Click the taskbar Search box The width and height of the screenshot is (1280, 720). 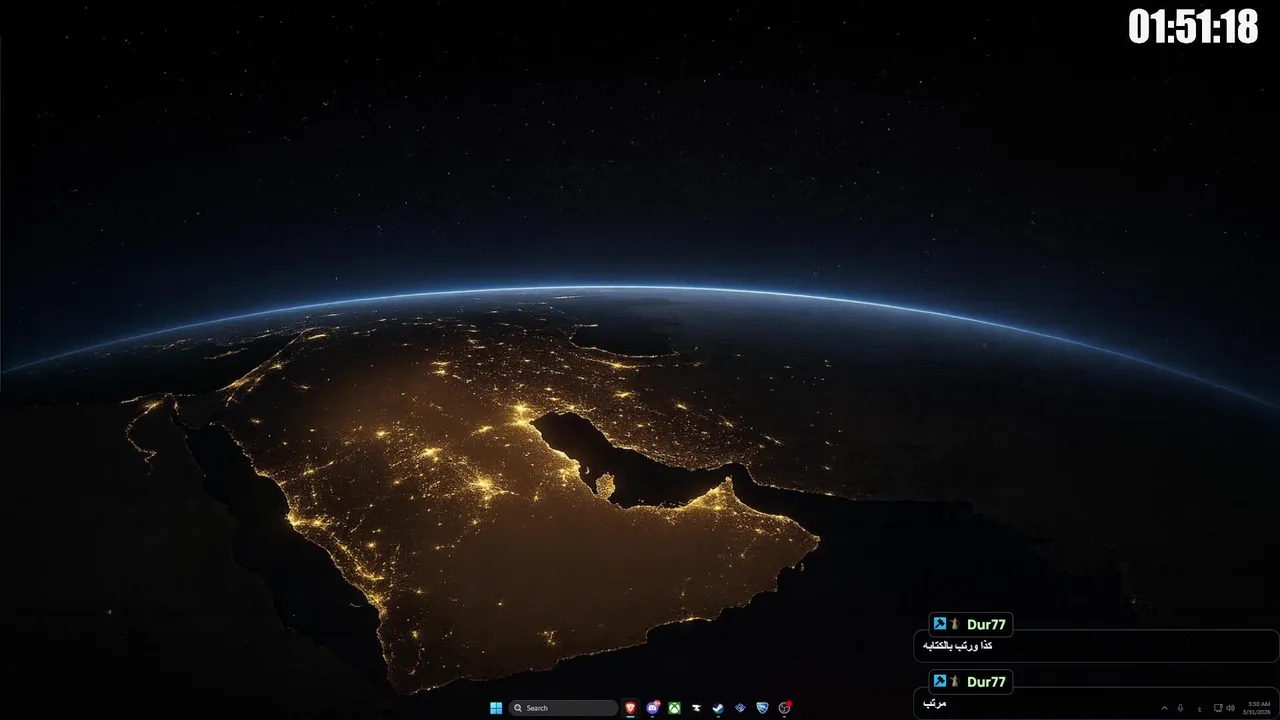pos(563,708)
